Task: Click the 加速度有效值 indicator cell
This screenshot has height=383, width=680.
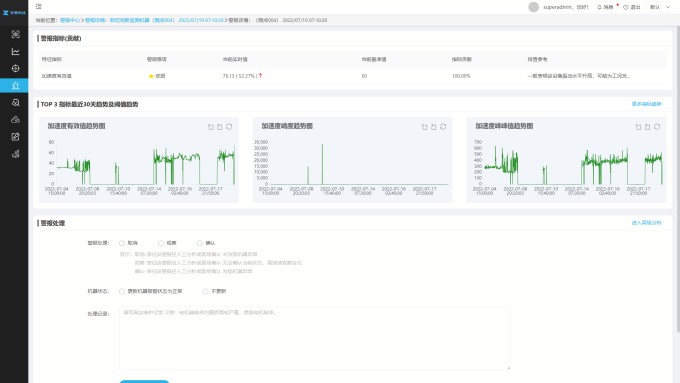Action: [x=57, y=76]
